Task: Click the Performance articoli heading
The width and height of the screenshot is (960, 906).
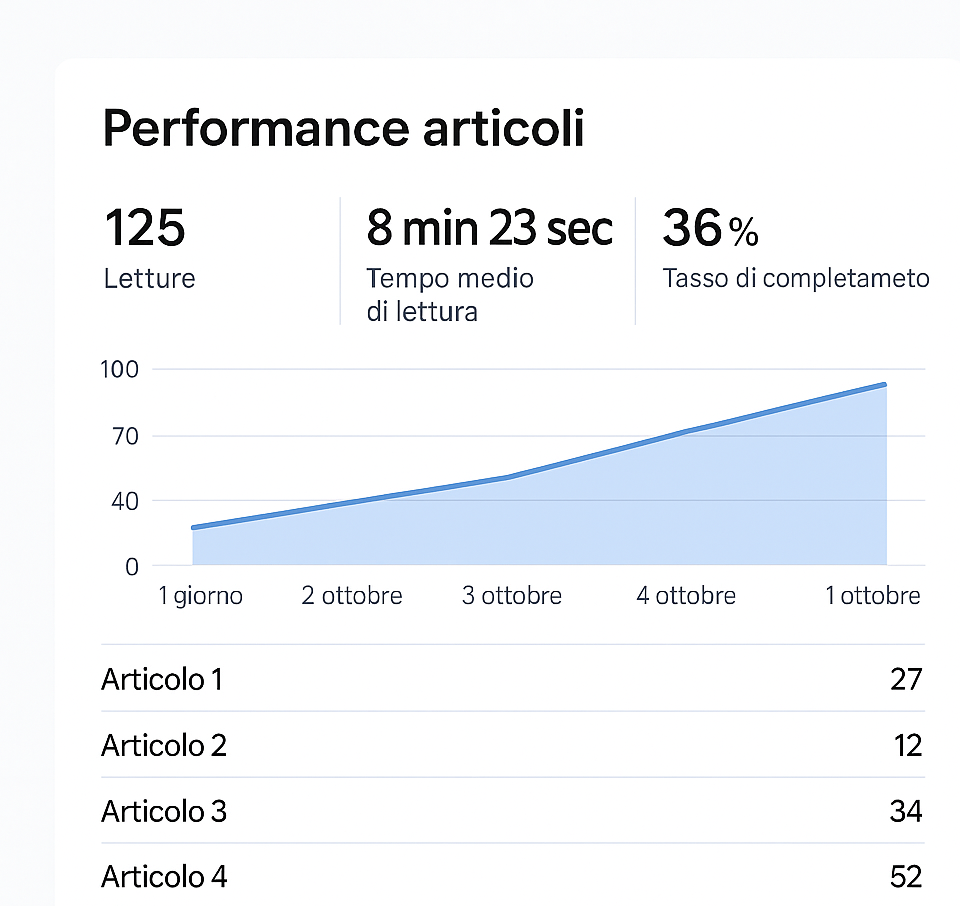Action: (x=343, y=129)
